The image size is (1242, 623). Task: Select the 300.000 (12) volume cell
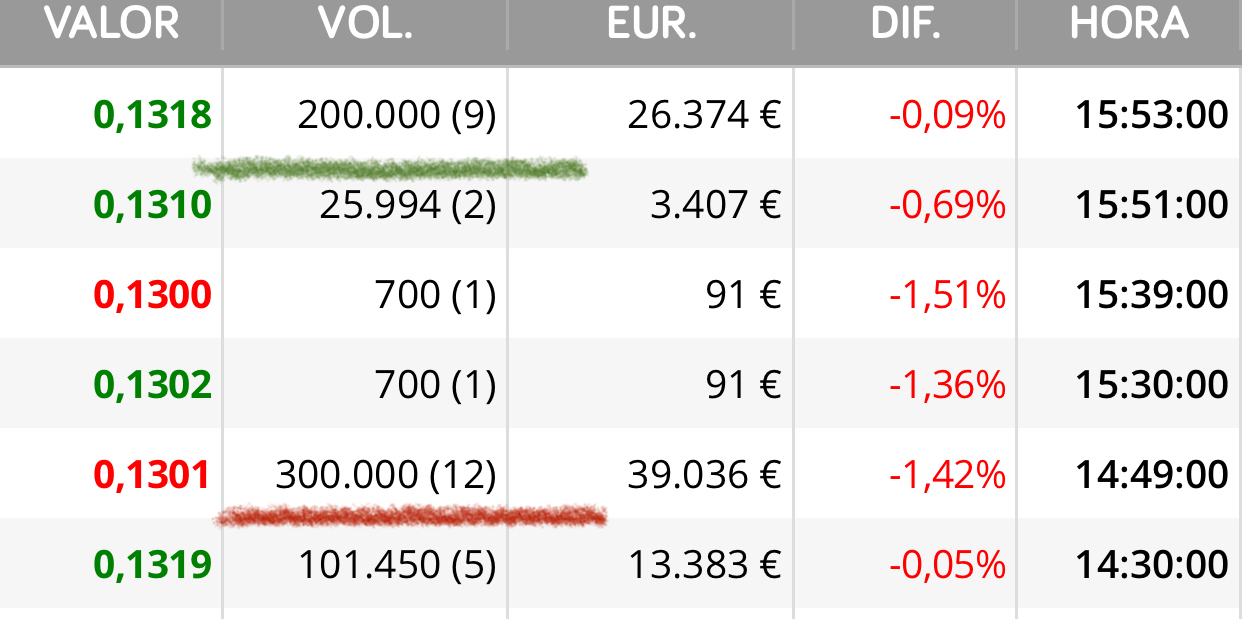point(386,475)
